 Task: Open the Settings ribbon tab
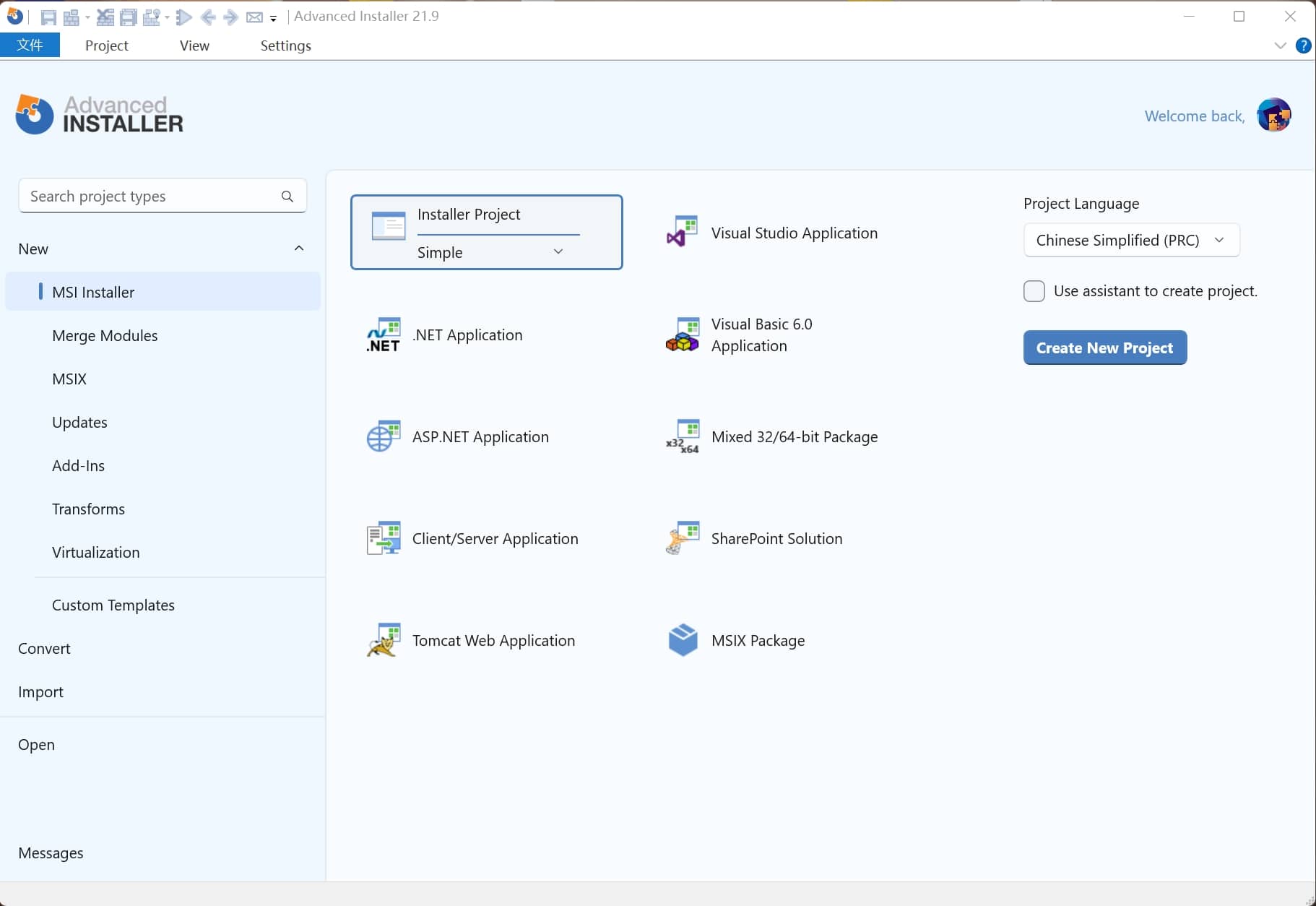pos(285,46)
